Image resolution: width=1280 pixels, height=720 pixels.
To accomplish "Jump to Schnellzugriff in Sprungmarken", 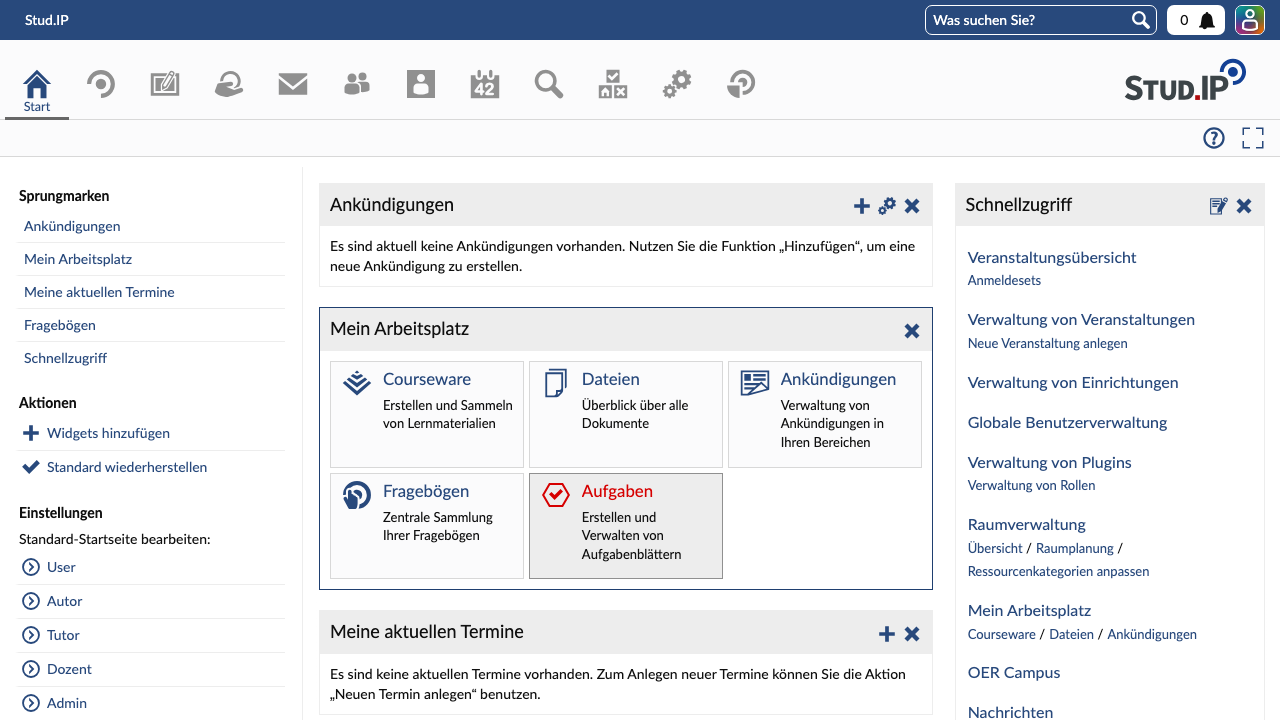I will click(65, 358).
